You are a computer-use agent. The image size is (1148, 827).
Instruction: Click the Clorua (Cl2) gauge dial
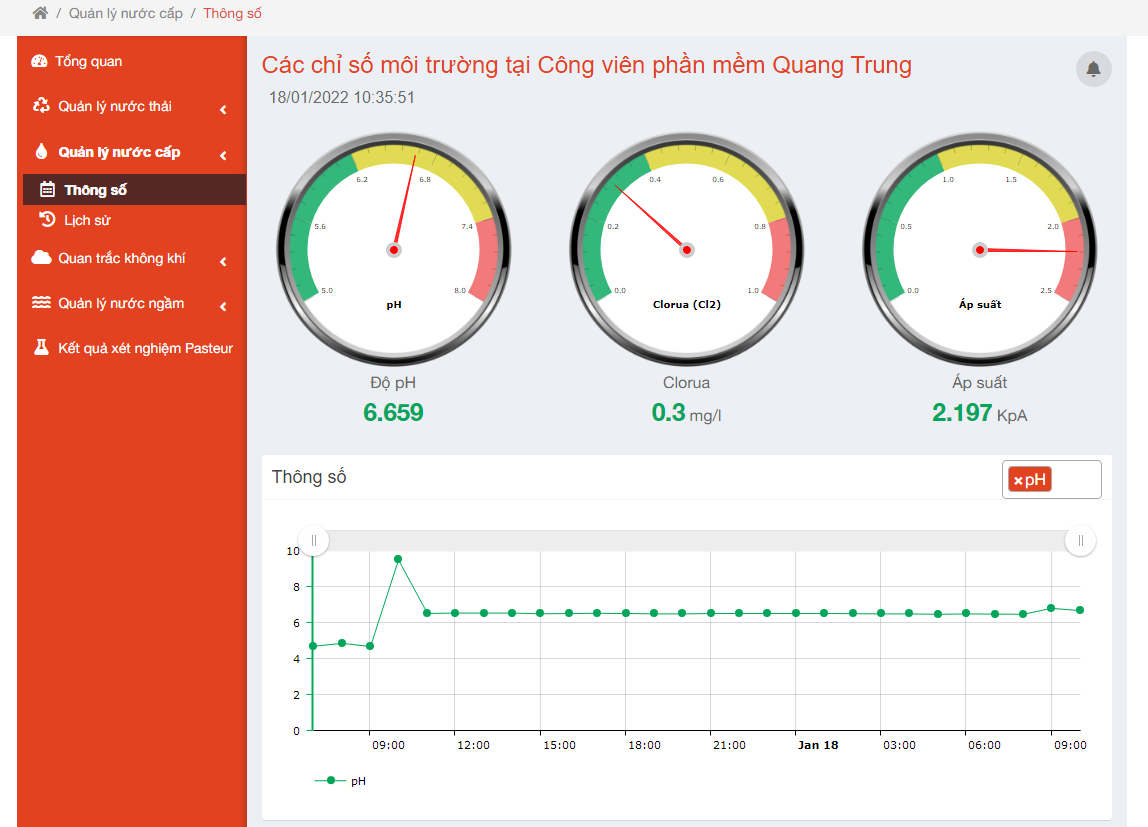pos(687,250)
